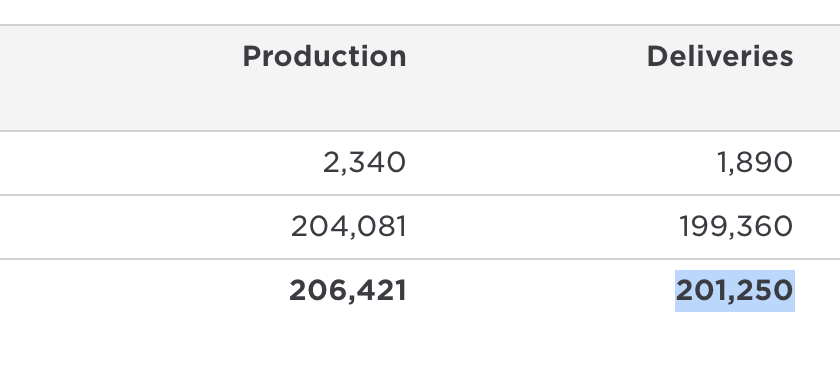Click gray header space beneath Deliveries label
840x370 pixels.
pos(720,101)
